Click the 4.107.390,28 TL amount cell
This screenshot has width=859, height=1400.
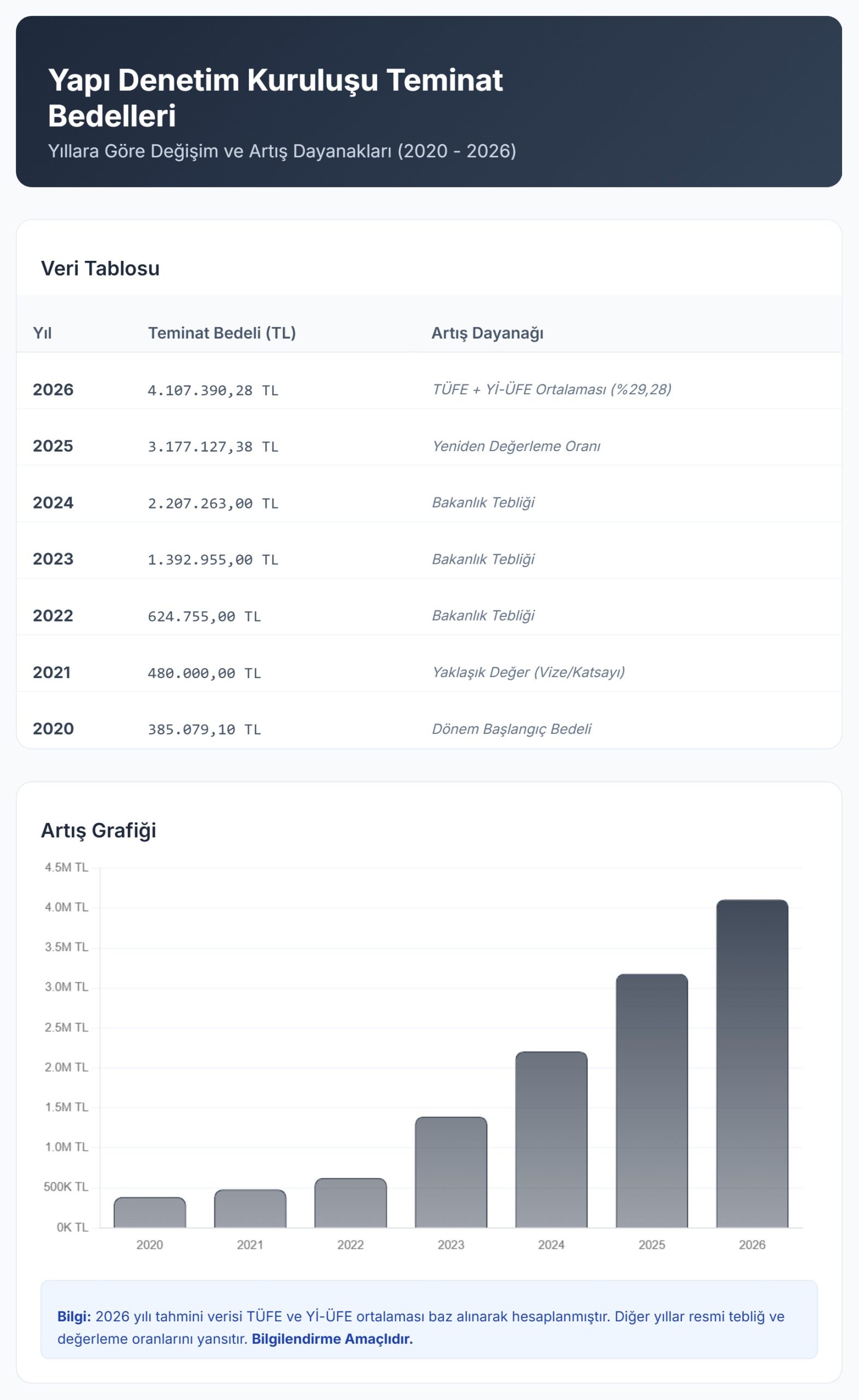tap(213, 390)
